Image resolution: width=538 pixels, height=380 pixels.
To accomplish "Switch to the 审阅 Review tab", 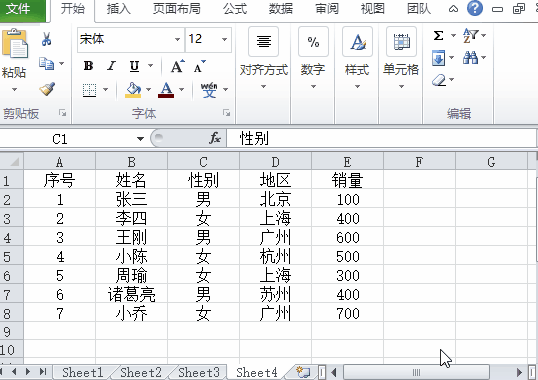I will 327,9.
